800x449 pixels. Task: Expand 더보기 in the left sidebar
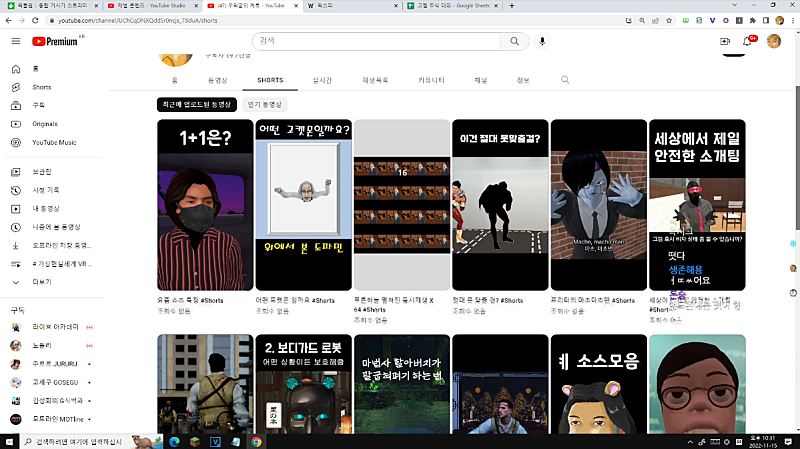(41, 281)
